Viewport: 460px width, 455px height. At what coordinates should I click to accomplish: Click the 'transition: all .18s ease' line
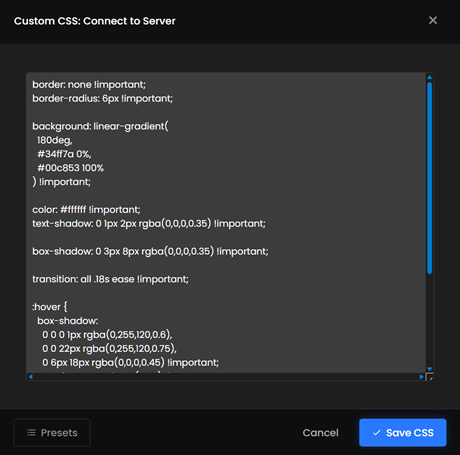coord(110,279)
